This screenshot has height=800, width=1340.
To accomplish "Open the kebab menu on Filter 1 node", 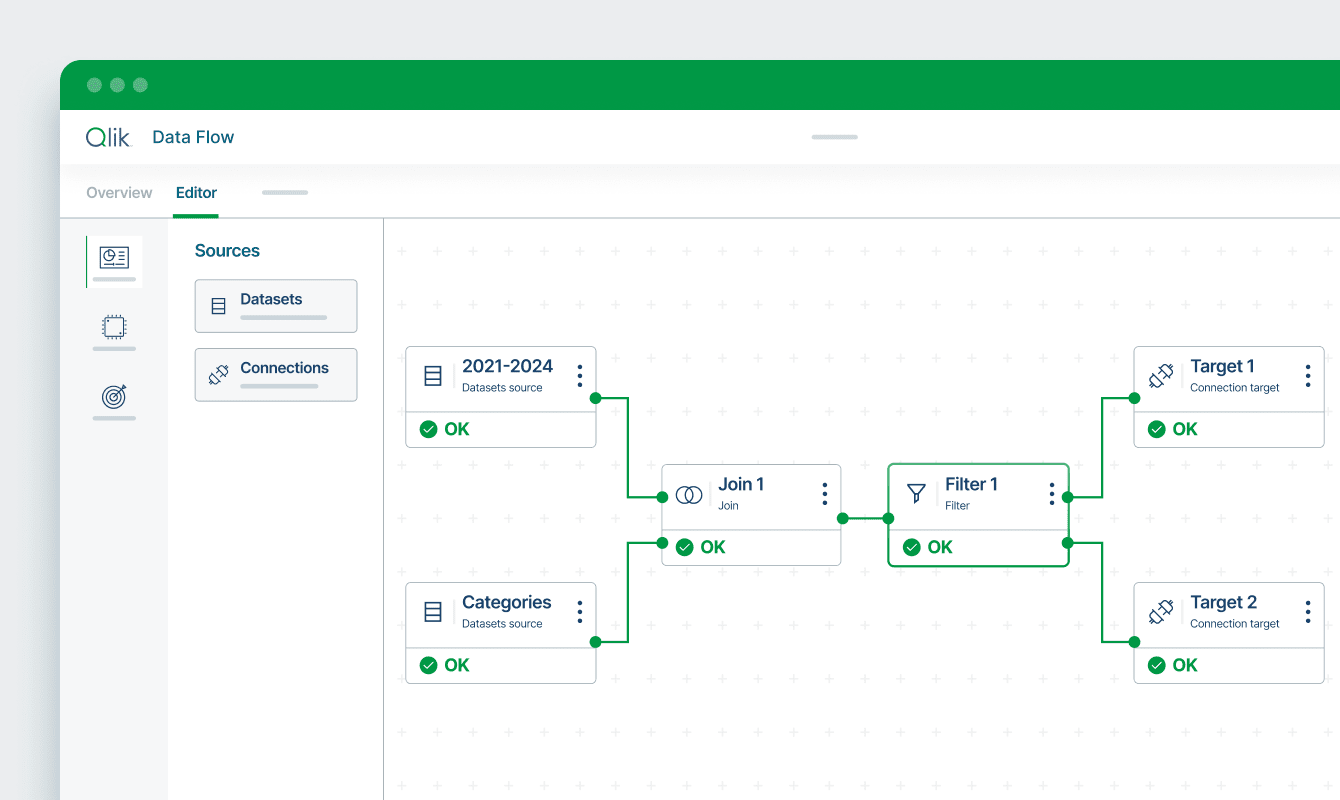I will (x=1051, y=494).
